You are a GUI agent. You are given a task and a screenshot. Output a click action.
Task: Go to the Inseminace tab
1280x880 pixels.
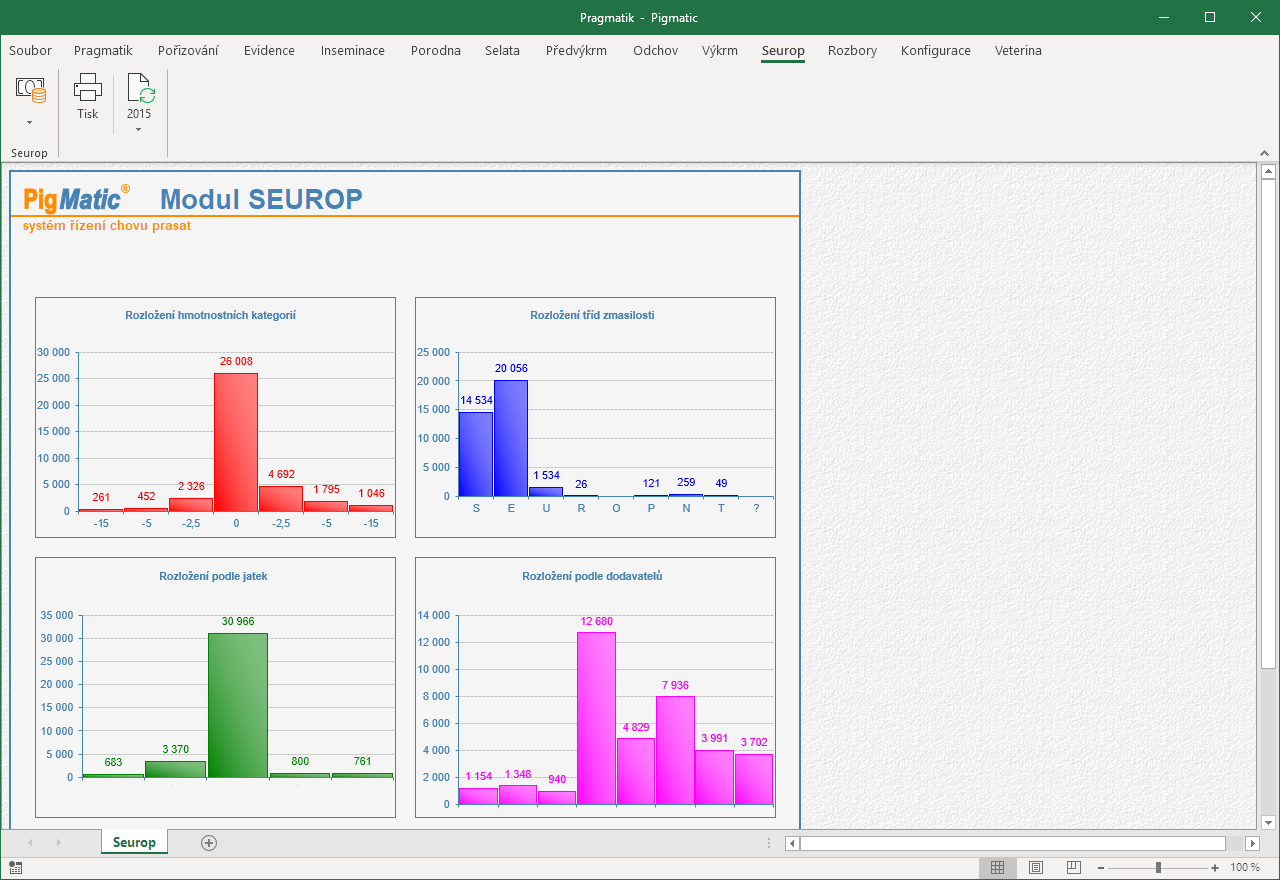click(353, 51)
